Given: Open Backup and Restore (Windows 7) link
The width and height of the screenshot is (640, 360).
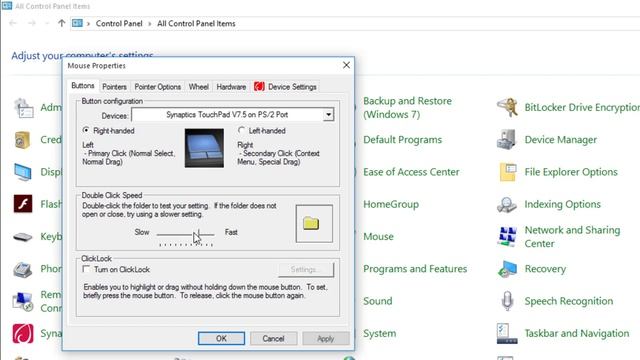Looking at the screenshot, I should [407, 108].
